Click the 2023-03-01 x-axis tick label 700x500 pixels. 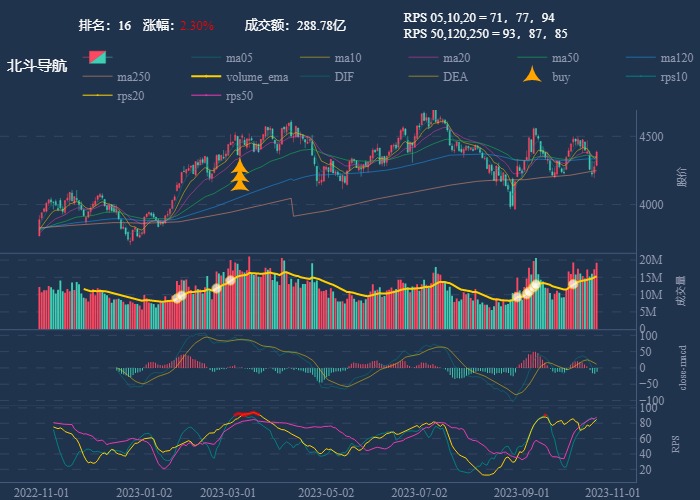tap(227, 492)
